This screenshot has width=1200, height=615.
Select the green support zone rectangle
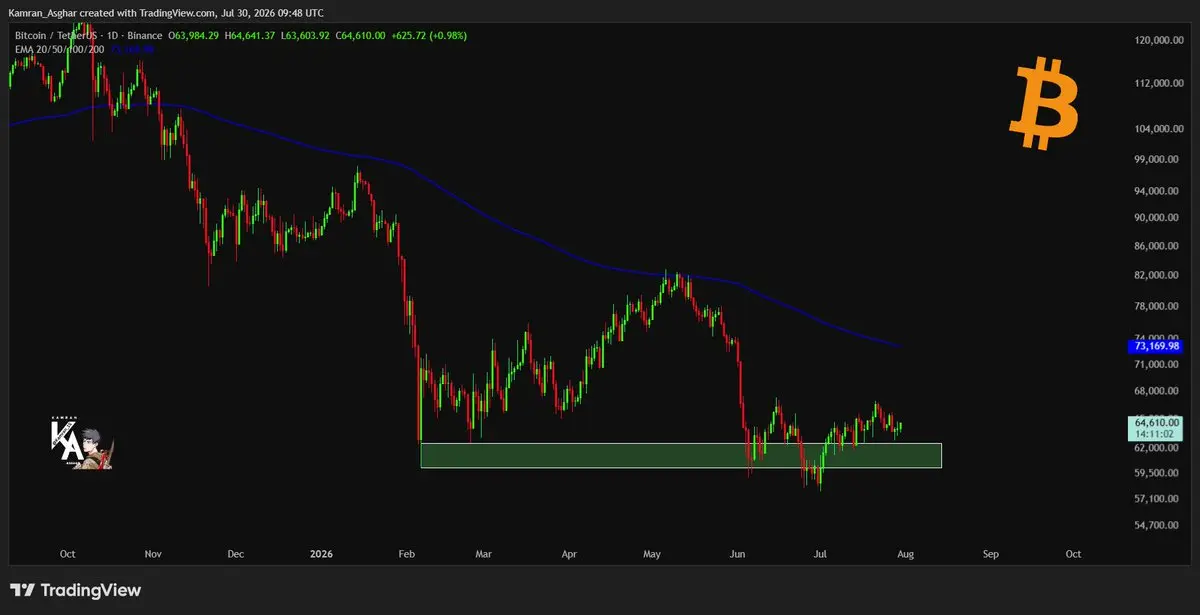pyautogui.click(x=681, y=455)
